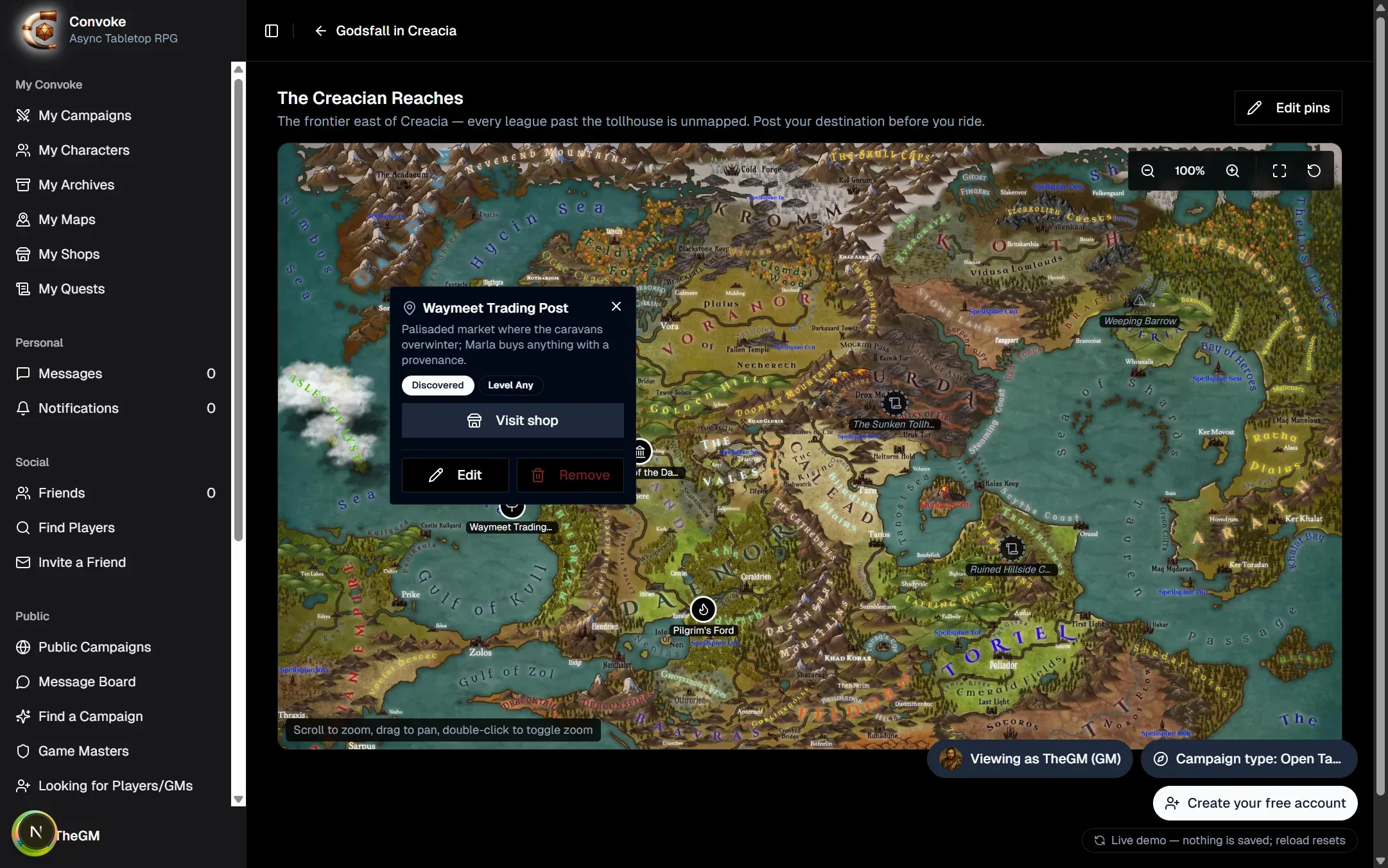Open My Campaigns
The image size is (1388, 868).
point(116,116)
